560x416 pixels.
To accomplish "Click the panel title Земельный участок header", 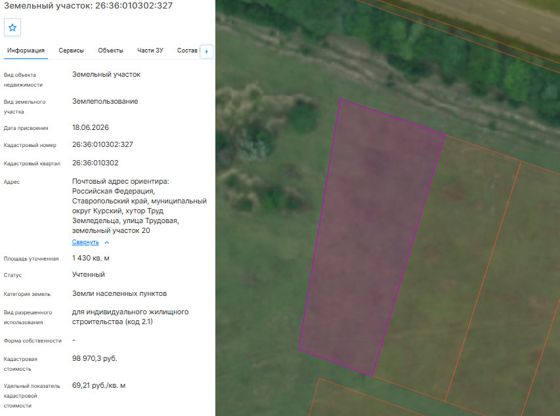I will tap(88, 6).
